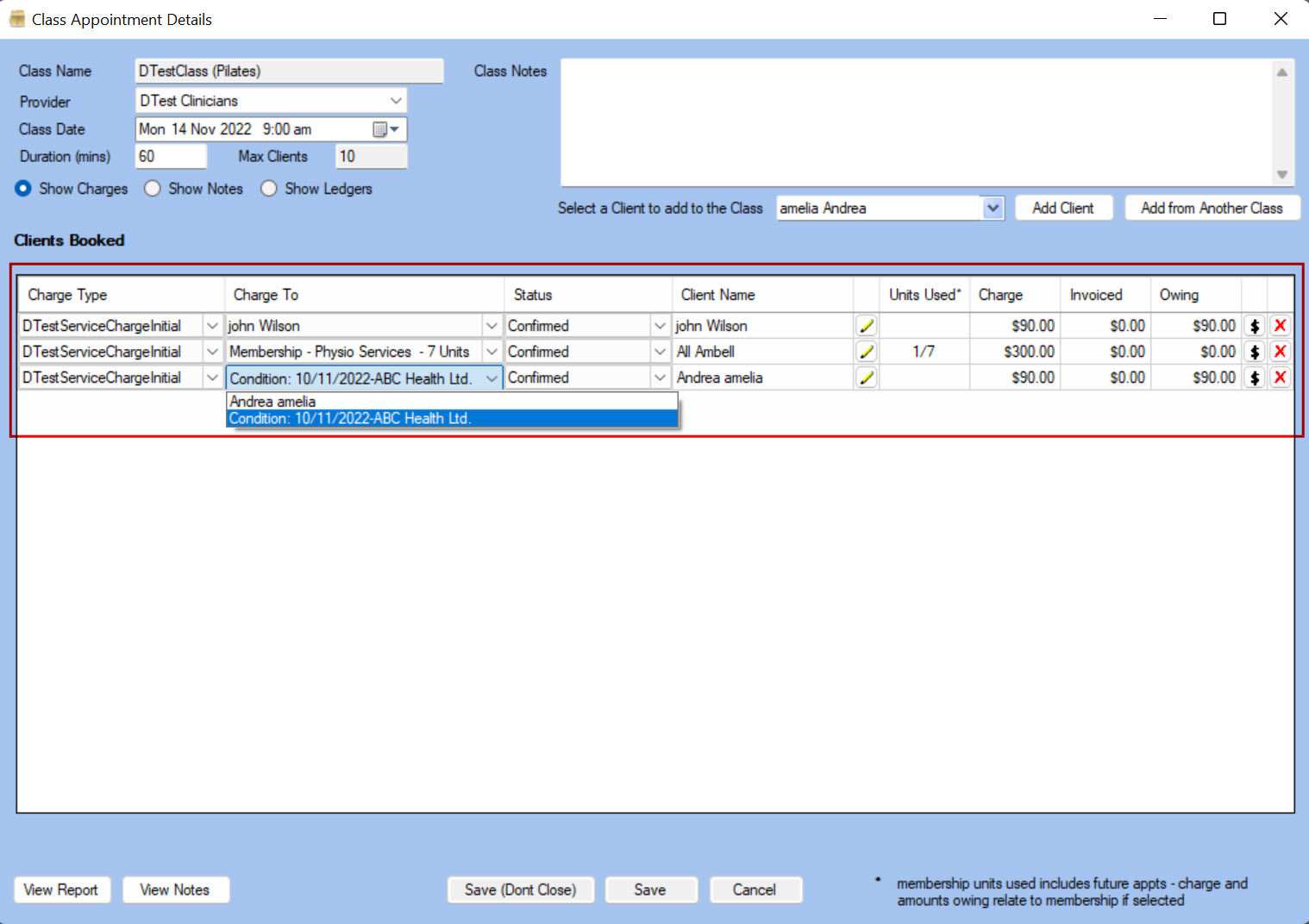Screen dimensions: 1309x924
Task: Click the dollar payment icon in Andrea amelia row
Action: pyautogui.click(x=1255, y=378)
